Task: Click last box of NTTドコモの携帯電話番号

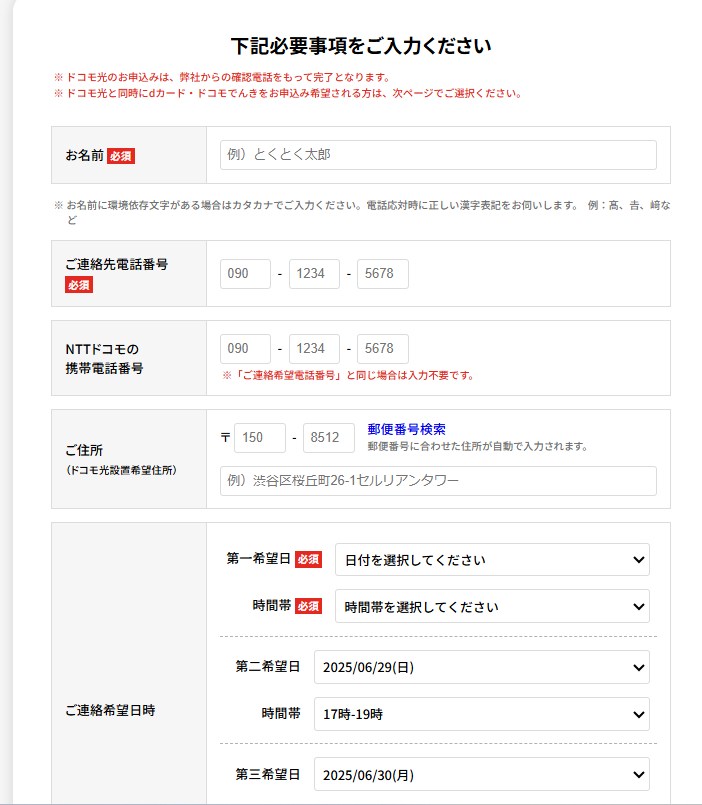Action: click(x=383, y=349)
